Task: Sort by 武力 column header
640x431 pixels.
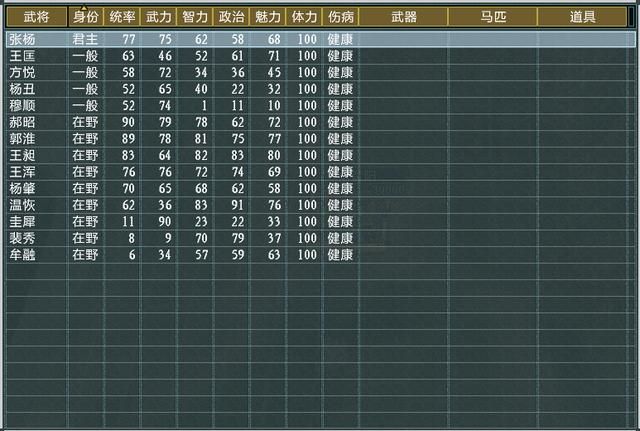Action: [x=158, y=17]
